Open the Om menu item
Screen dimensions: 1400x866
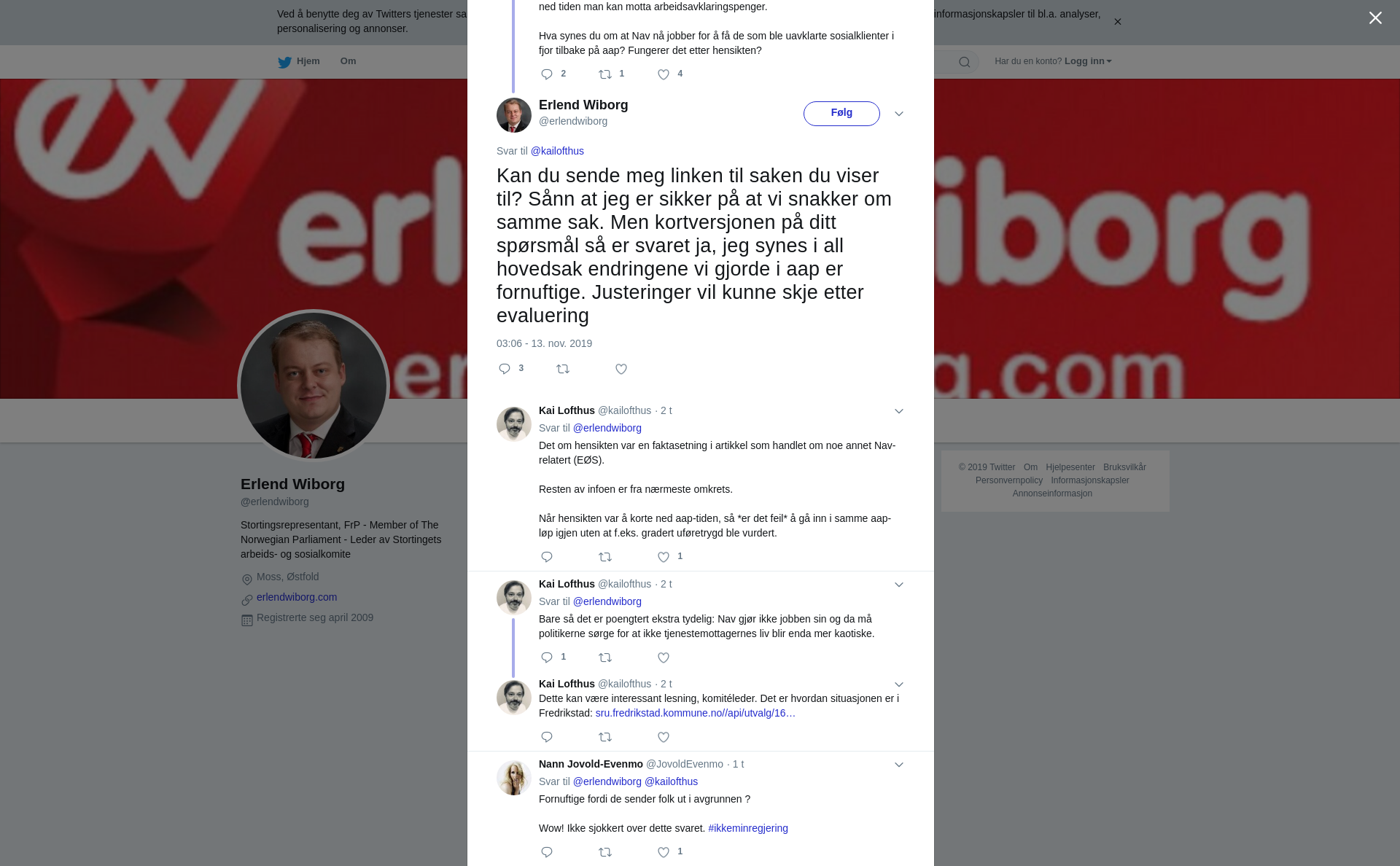coord(348,61)
